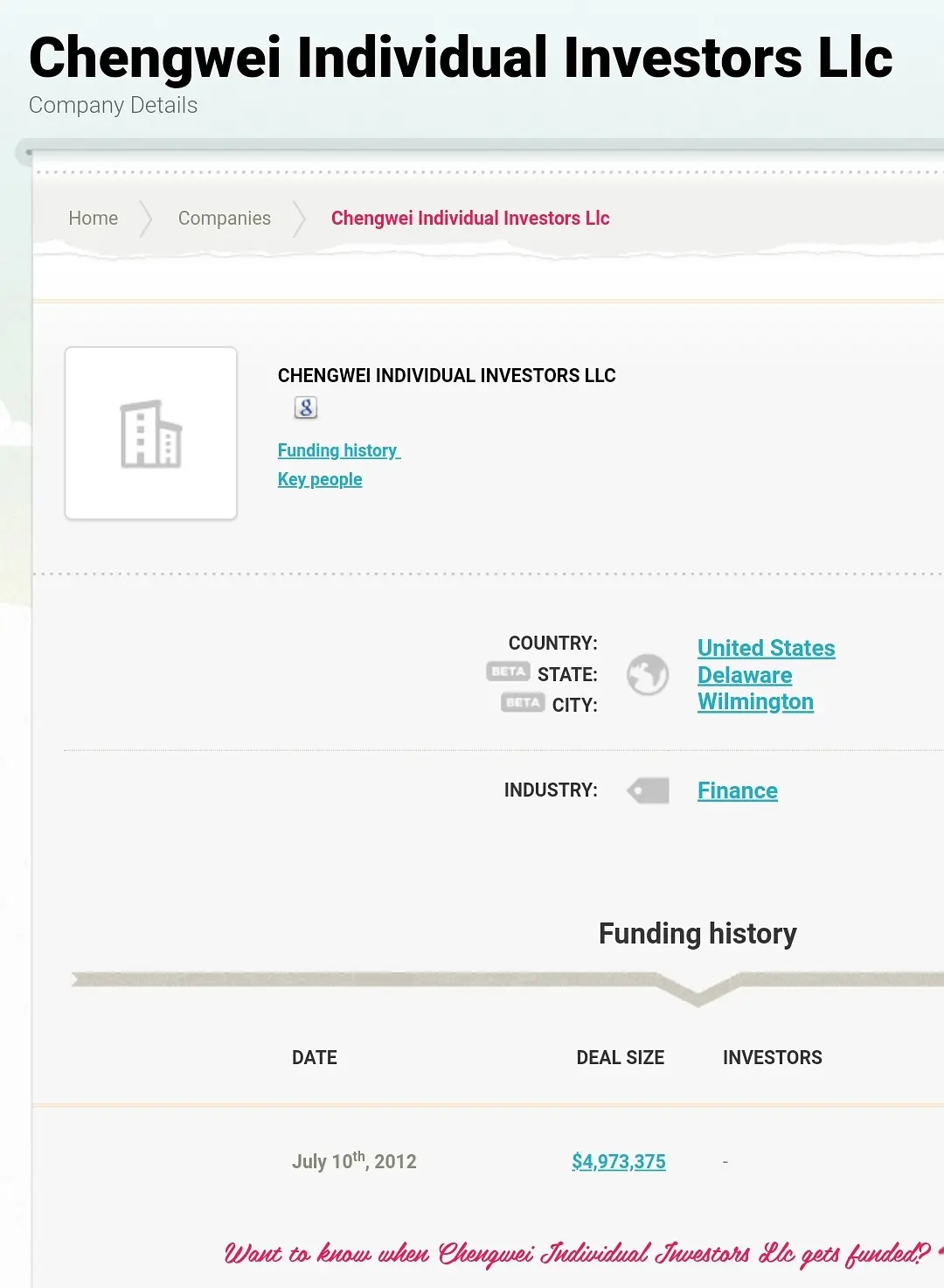
Task: Click the pink funding alert text
Action: pyautogui.click(x=577, y=1254)
